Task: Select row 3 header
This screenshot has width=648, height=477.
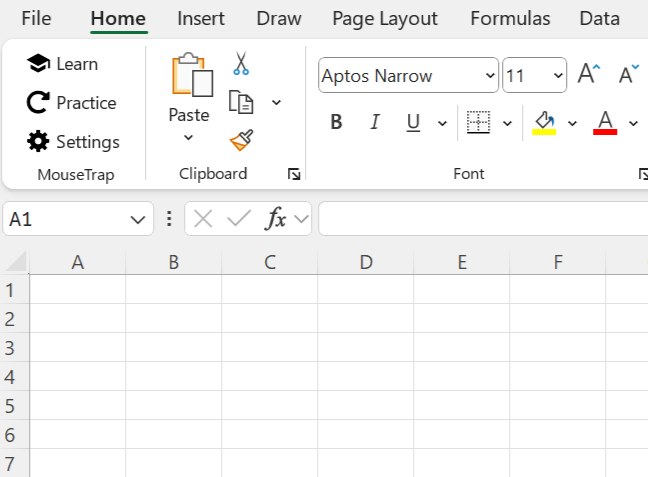Action: coord(14,347)
